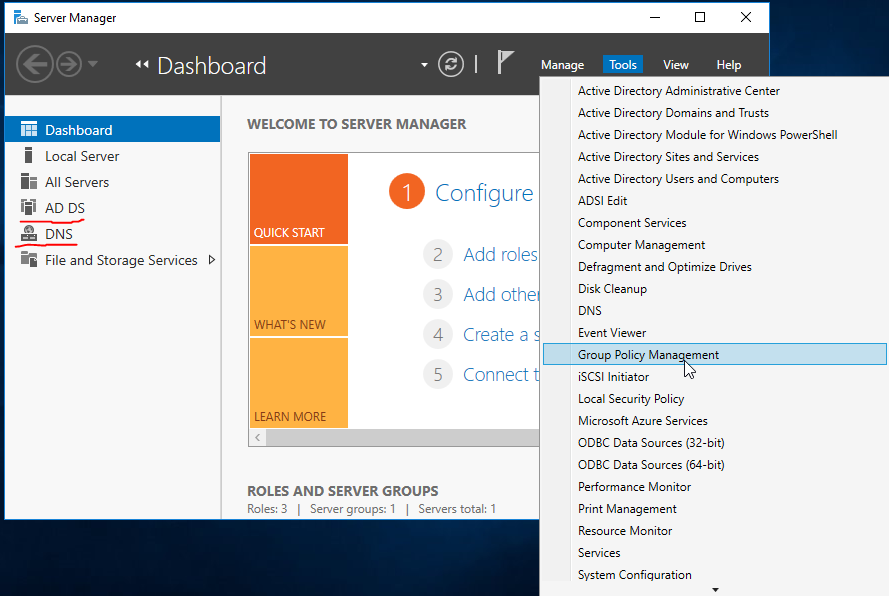Screen dimensions: 889x596
Task: Open Print Management
Action: pos(714,509)
